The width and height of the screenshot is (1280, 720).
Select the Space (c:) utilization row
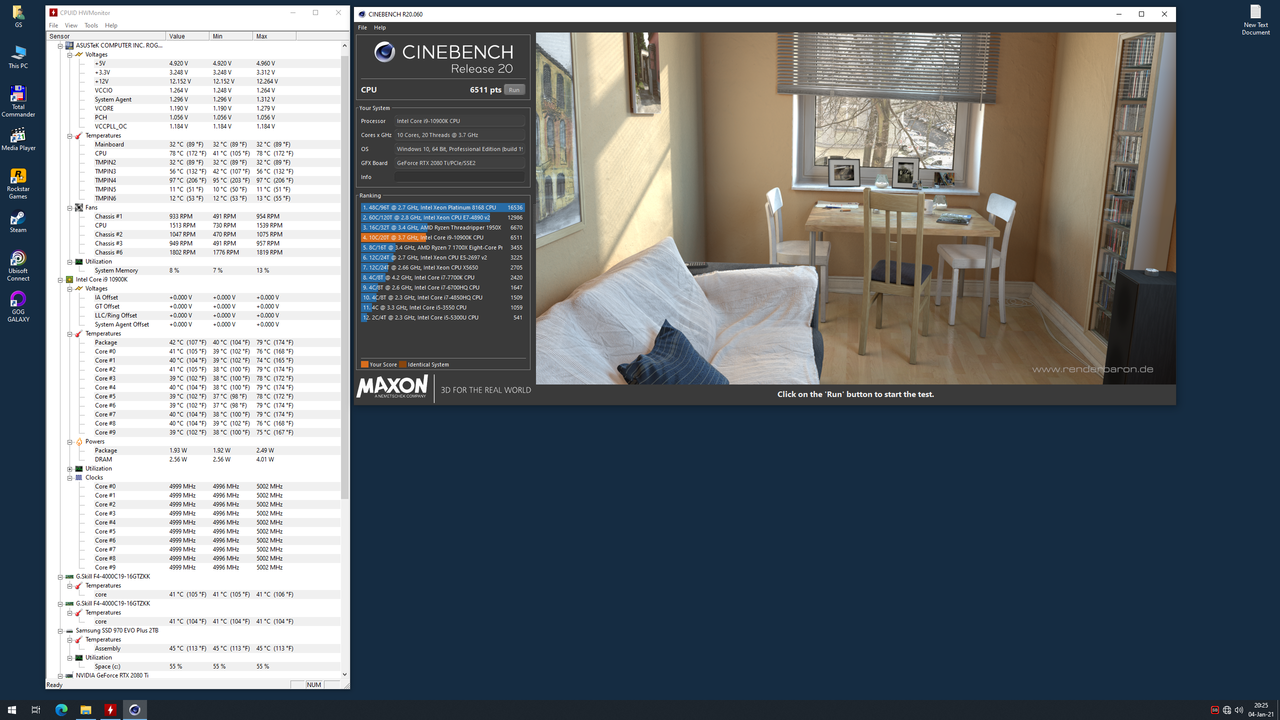click(x=194, y=666)
